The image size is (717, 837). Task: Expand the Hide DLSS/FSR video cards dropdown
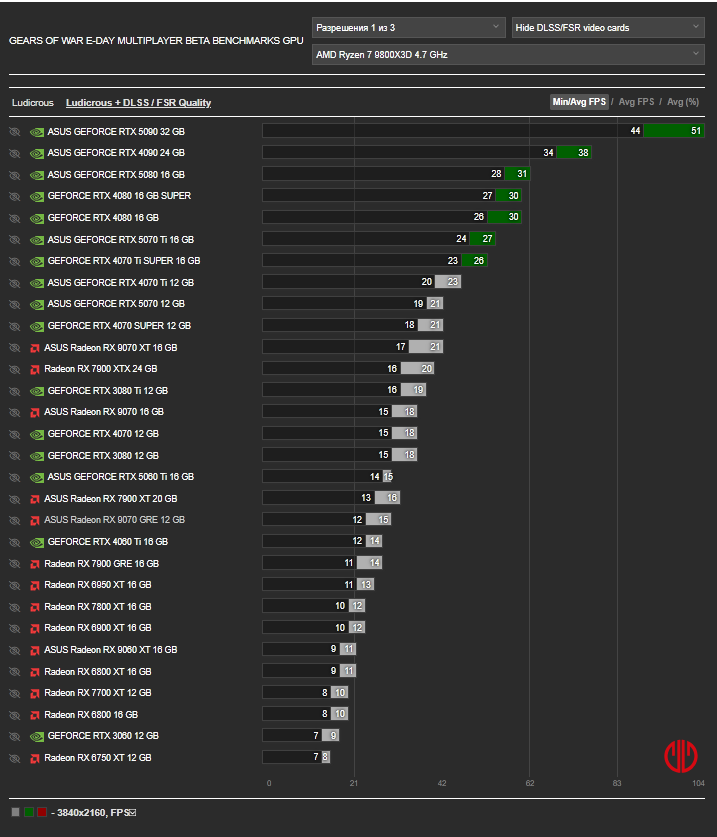click(x=608, y=28)
